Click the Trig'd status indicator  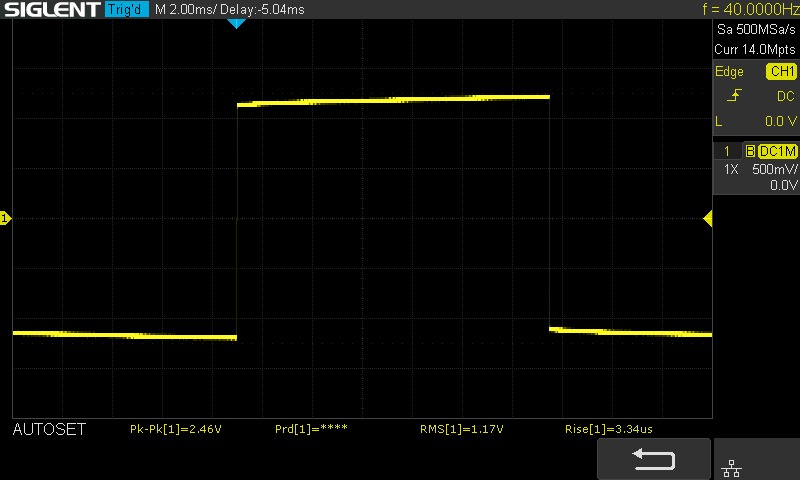(127, 9)
